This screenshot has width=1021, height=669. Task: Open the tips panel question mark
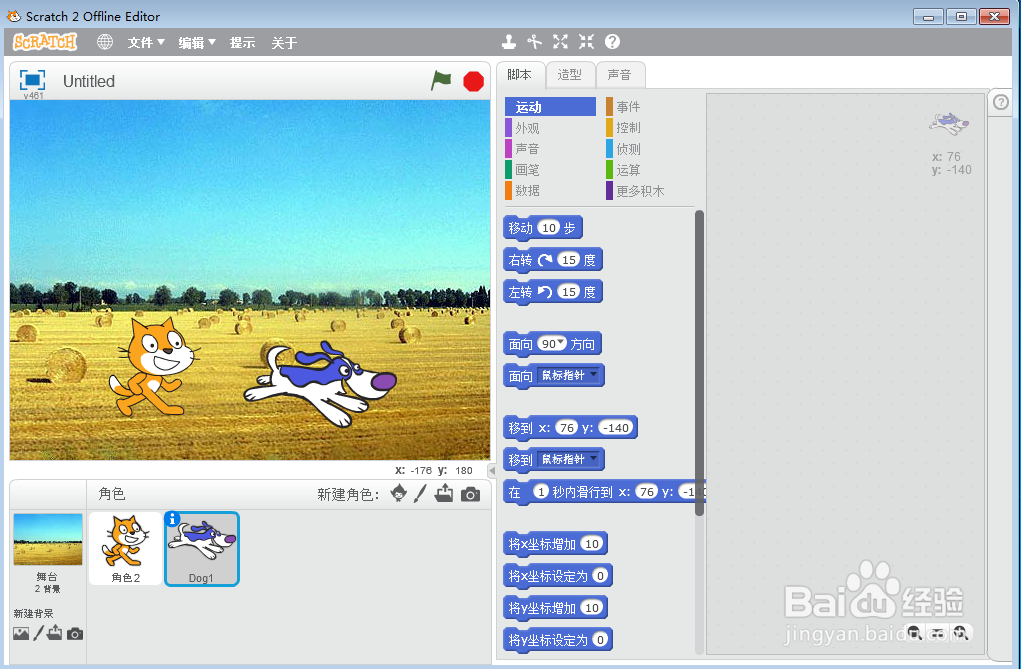coord(1001,102)
